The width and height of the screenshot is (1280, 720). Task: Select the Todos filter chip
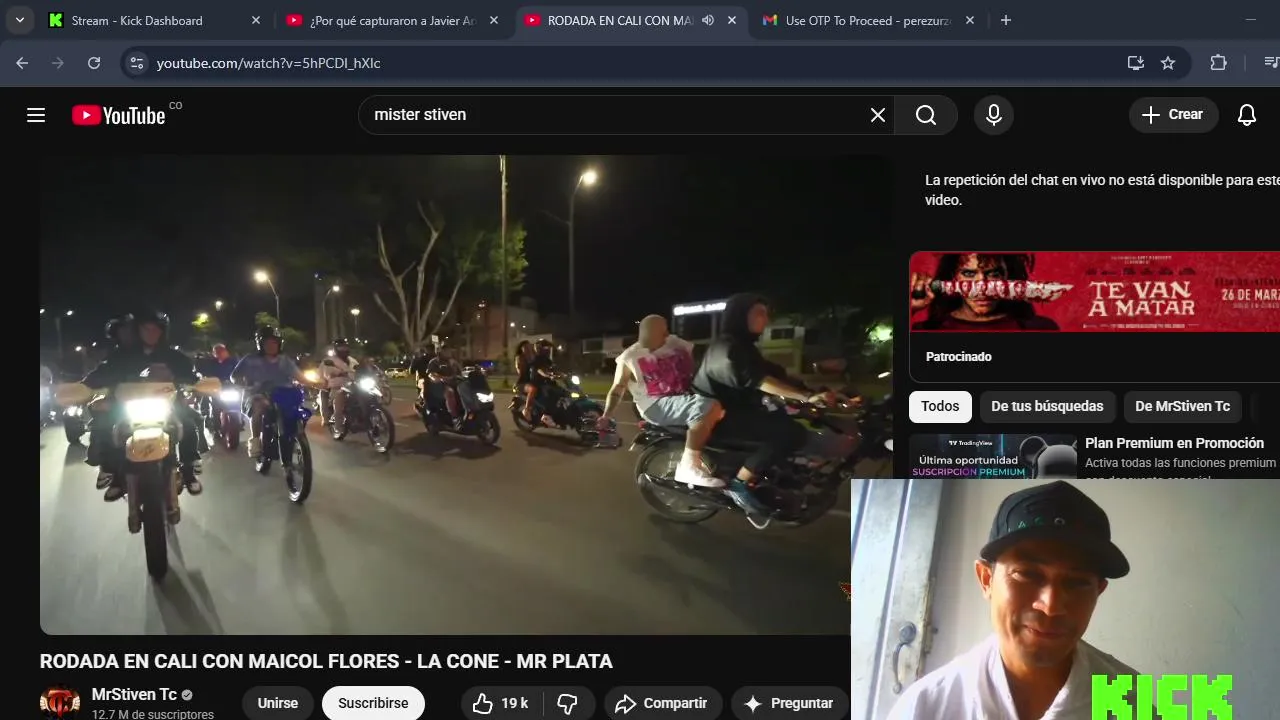940,406
